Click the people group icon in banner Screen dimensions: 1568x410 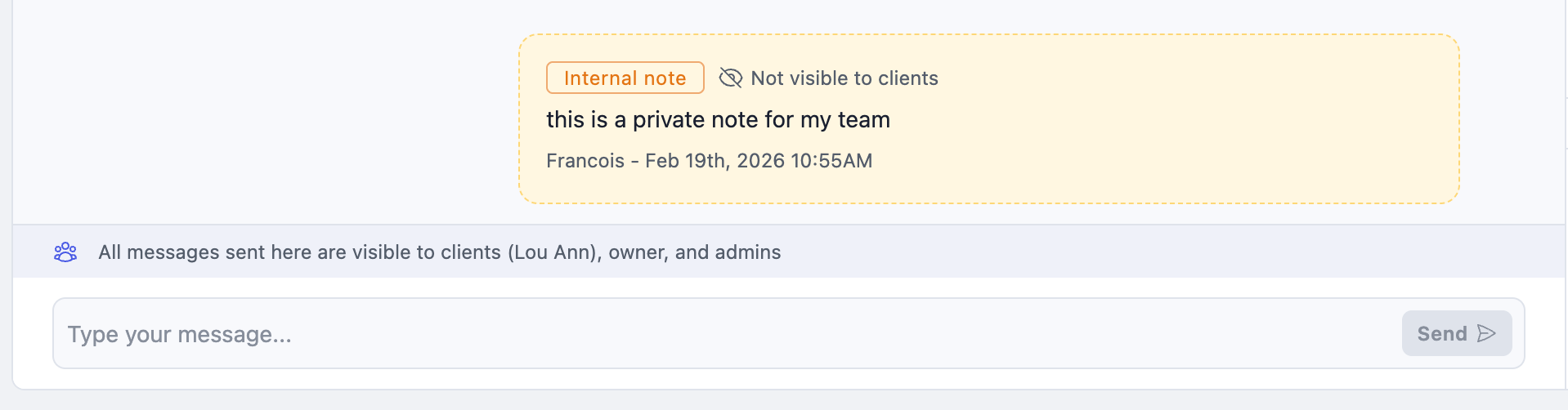click(65, 252)
